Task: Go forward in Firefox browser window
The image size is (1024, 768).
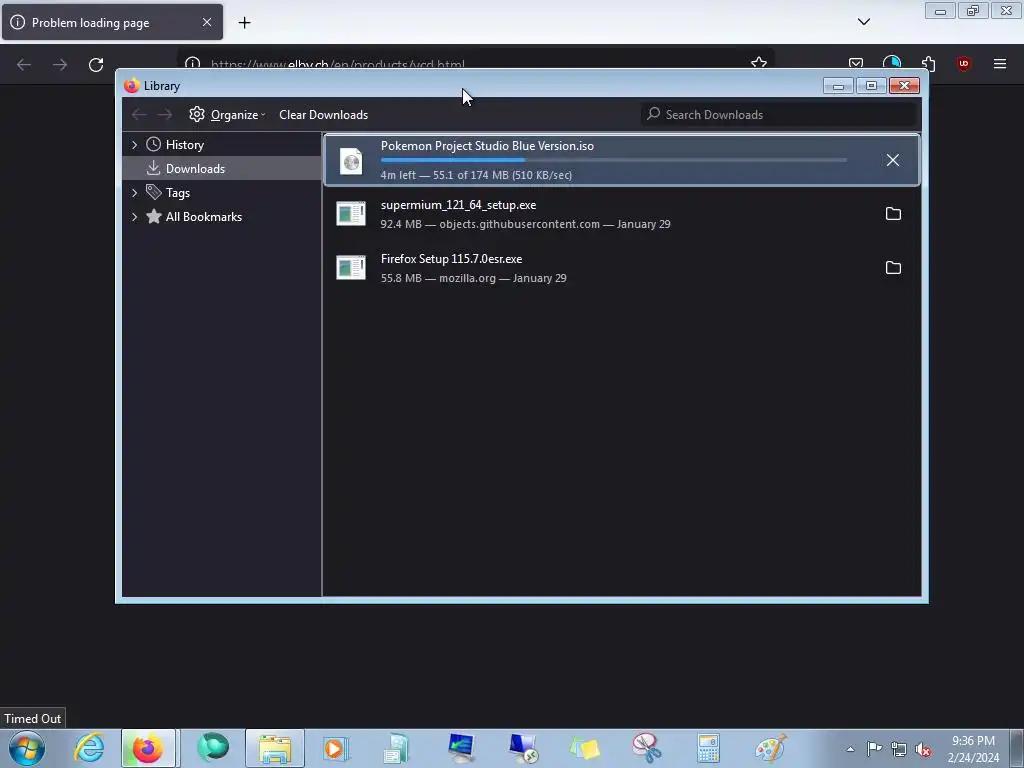Action: [x=60, y=64]
